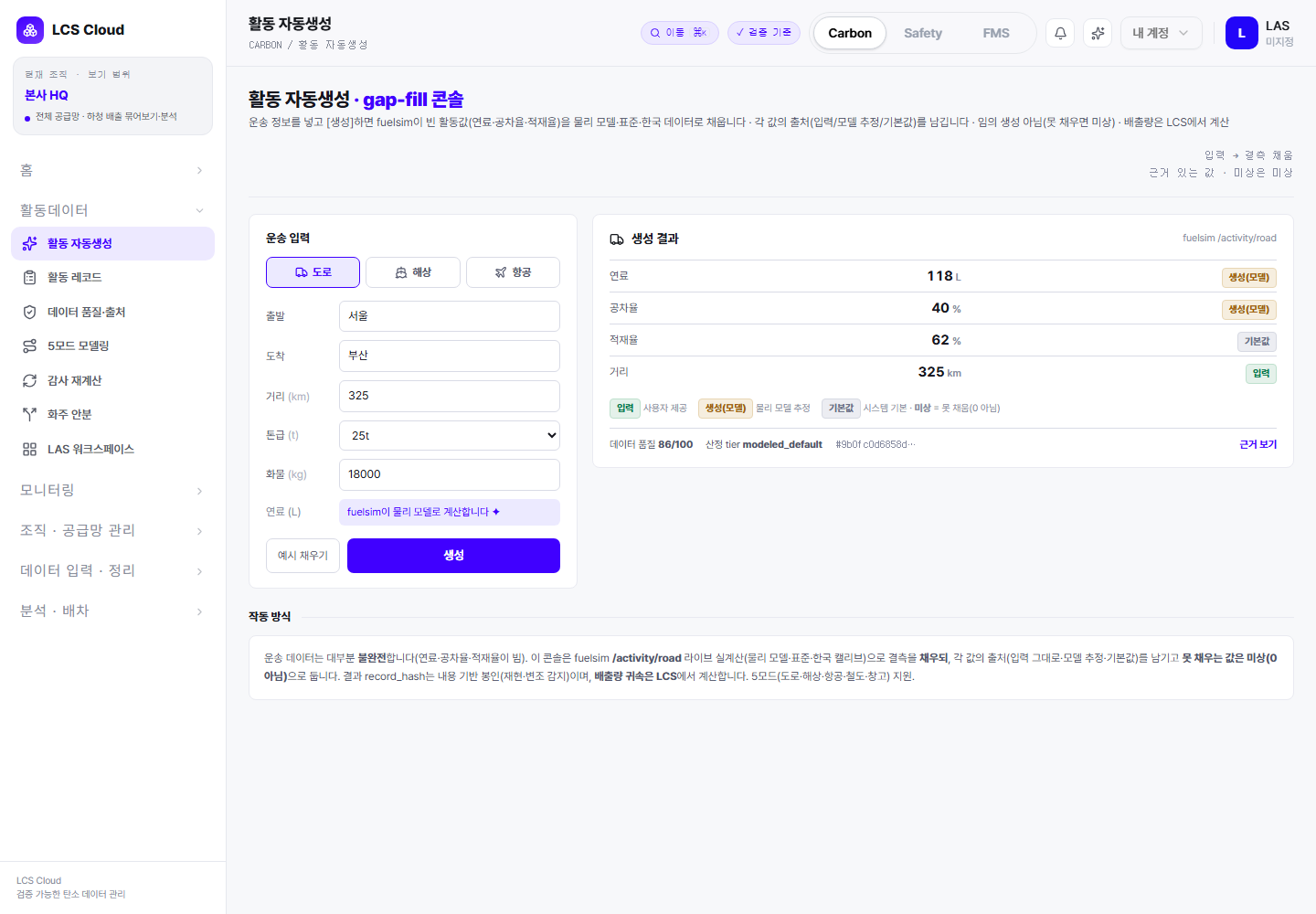Click the 활동 레코드 clipboard icon
The width and height of the screenshot is (1316, 914).
pyautogui.click(x=29, y=278)
